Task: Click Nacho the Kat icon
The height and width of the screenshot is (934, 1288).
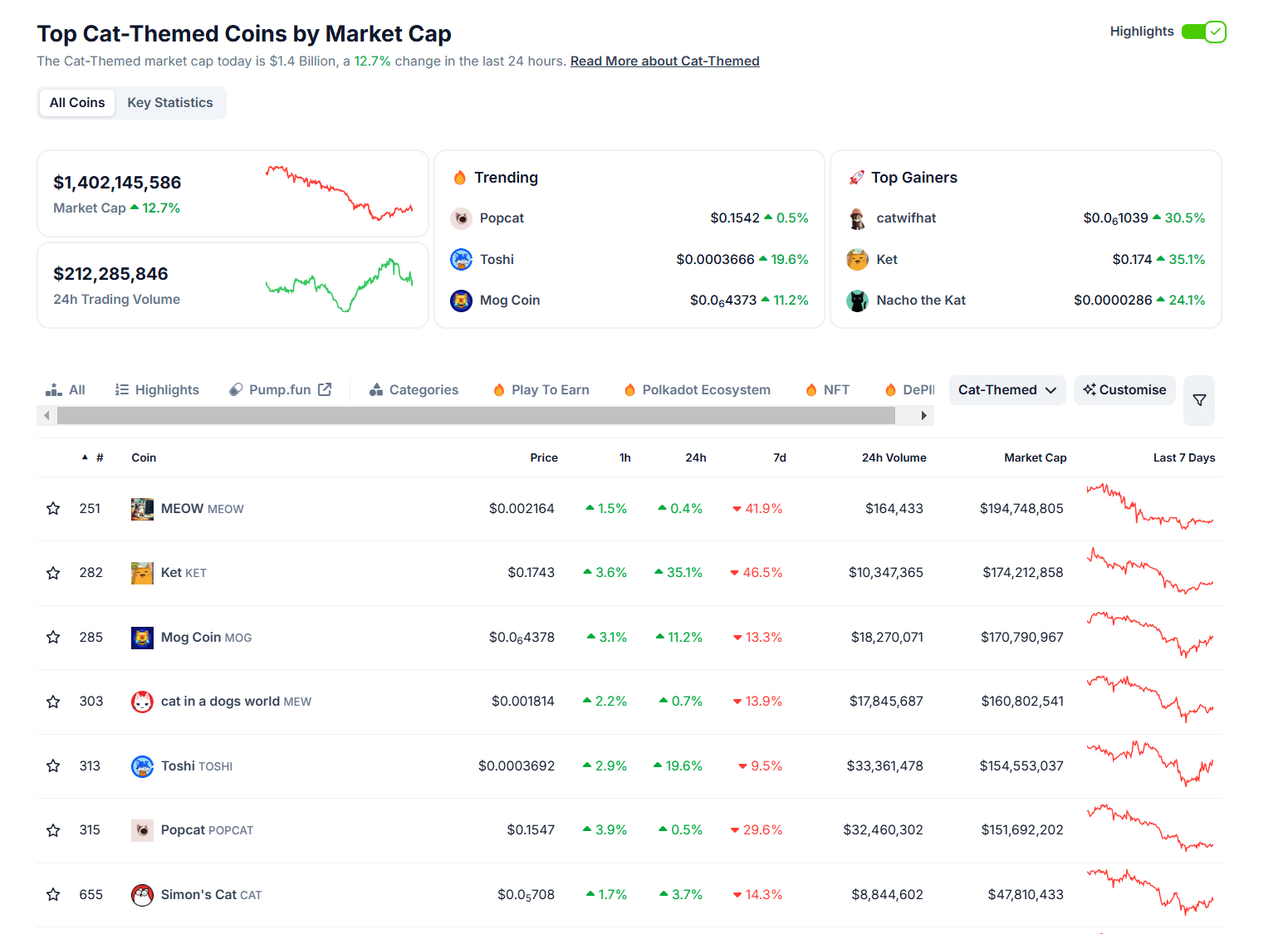Action: click(x=857, y=301)
